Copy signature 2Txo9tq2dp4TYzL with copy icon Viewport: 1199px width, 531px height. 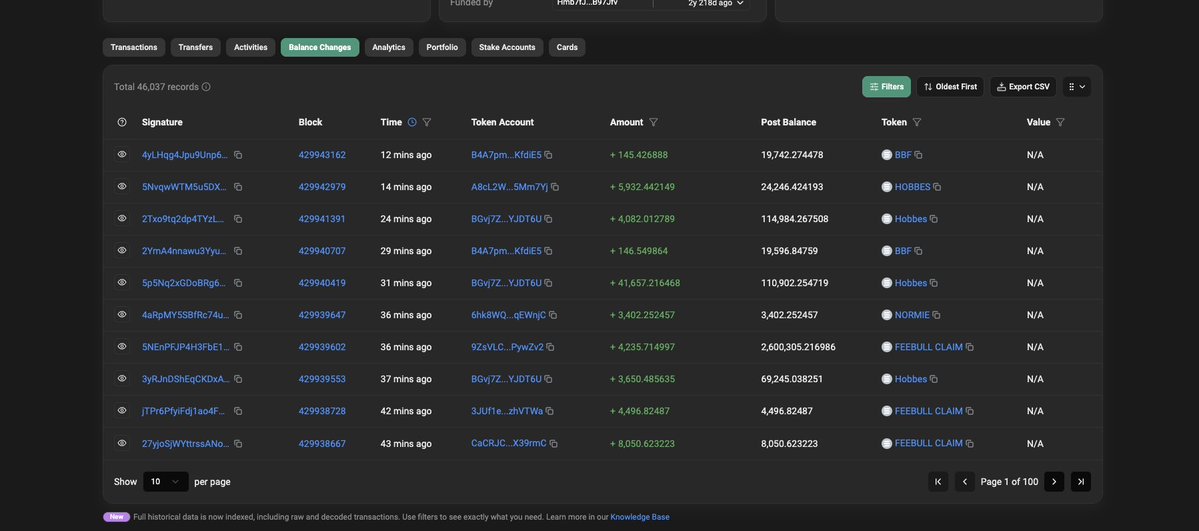(x=238, y=219)
